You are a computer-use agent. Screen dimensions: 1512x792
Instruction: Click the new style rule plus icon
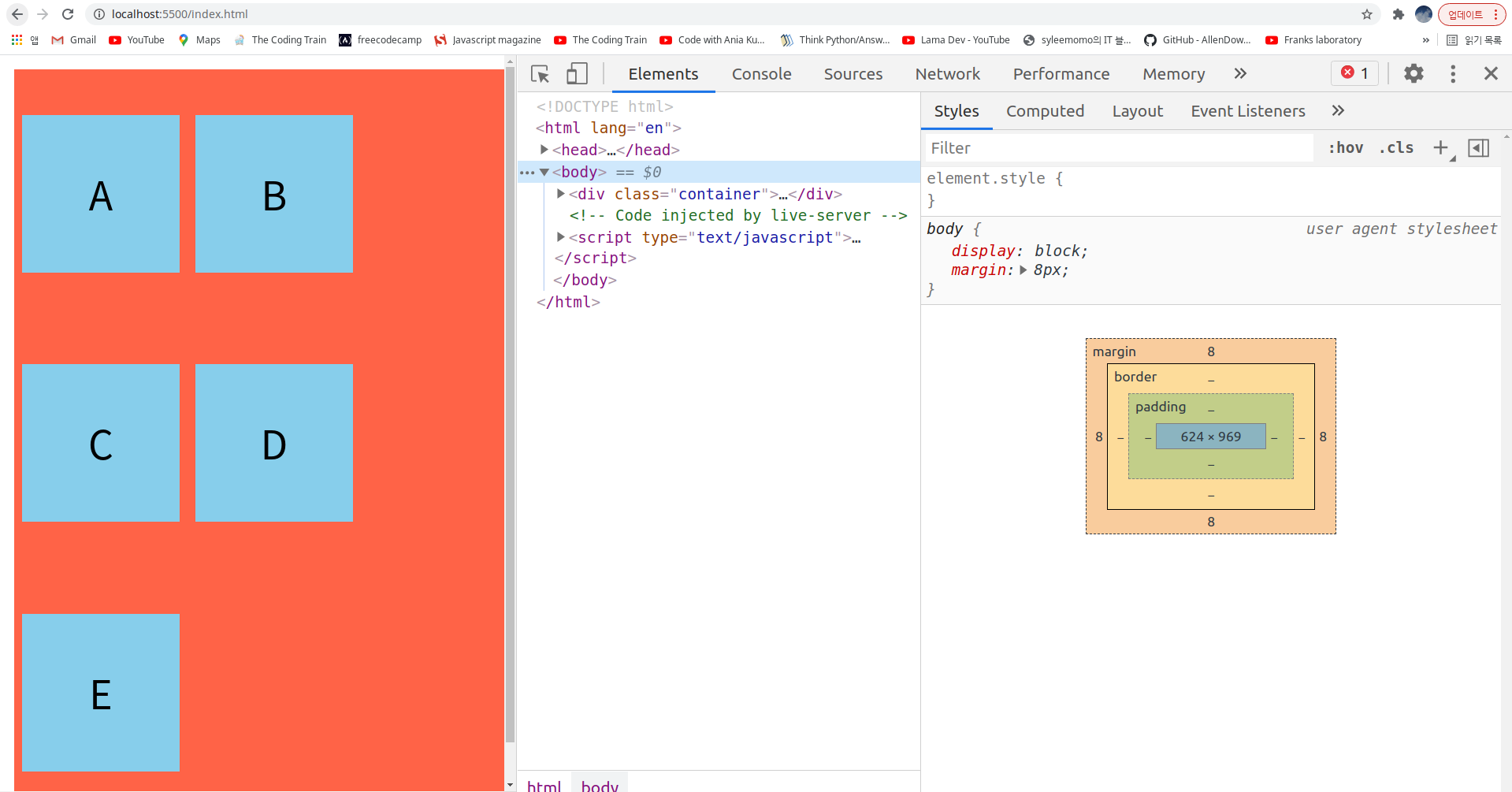tap(1440, 147)
